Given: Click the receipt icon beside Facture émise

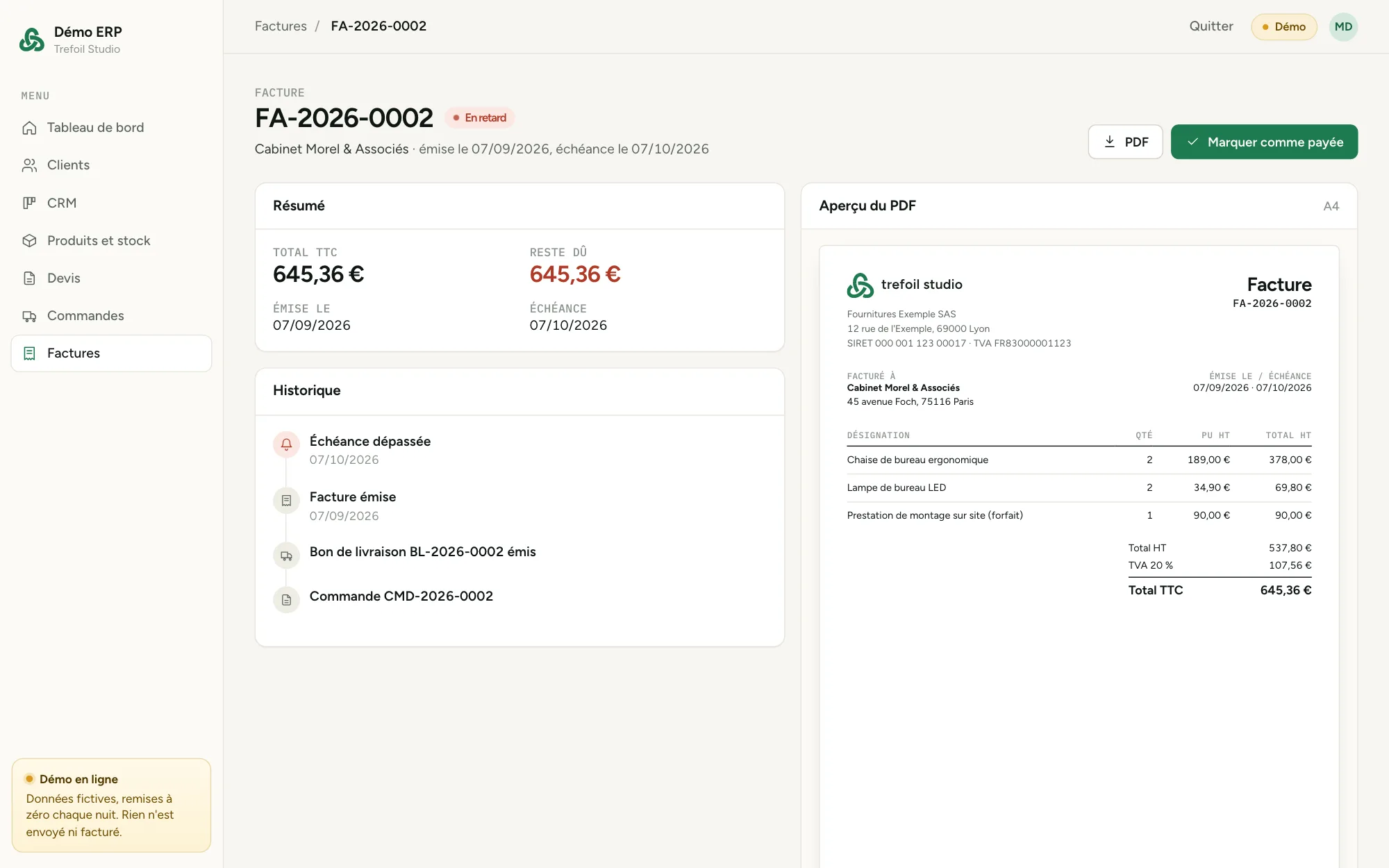Looking at the screenshot, I should tap(286, 500).
